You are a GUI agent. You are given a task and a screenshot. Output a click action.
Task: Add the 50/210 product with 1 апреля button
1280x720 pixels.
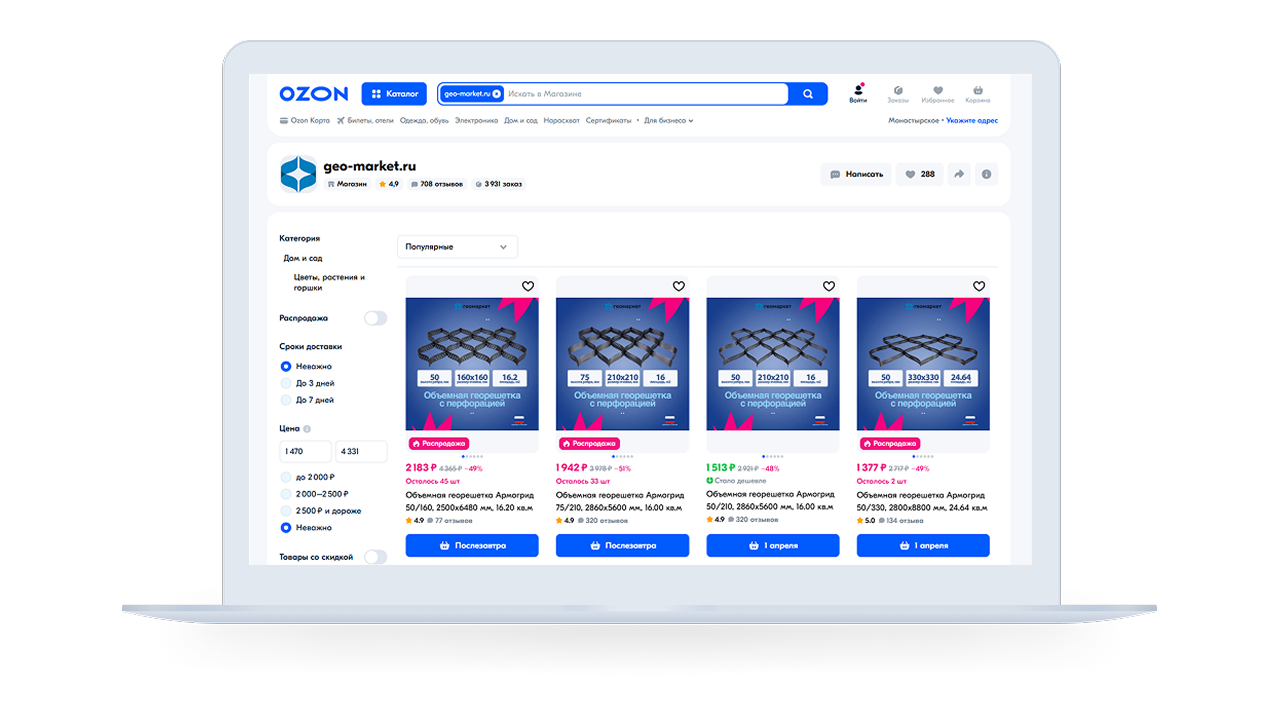pos(773,546)
